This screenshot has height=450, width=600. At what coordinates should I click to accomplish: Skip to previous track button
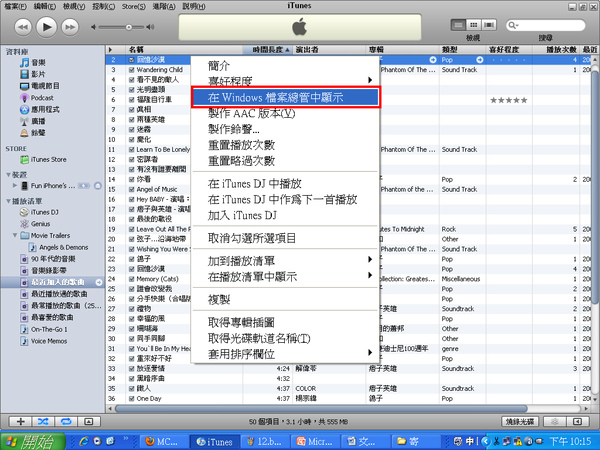(x=23, y=27)
